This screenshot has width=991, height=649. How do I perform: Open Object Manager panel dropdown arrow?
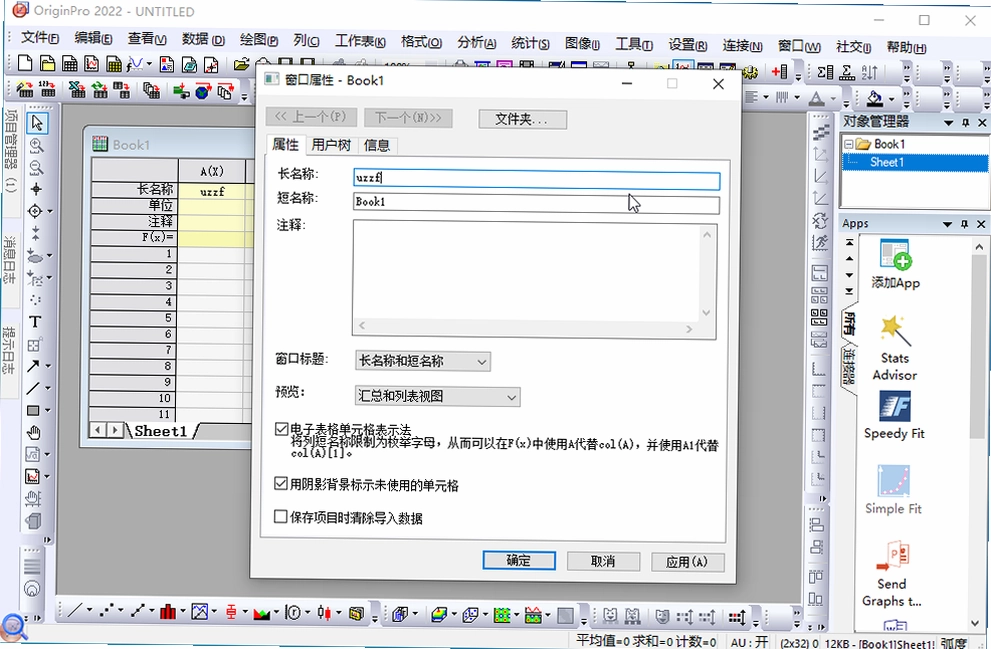(x=949, y=123)
